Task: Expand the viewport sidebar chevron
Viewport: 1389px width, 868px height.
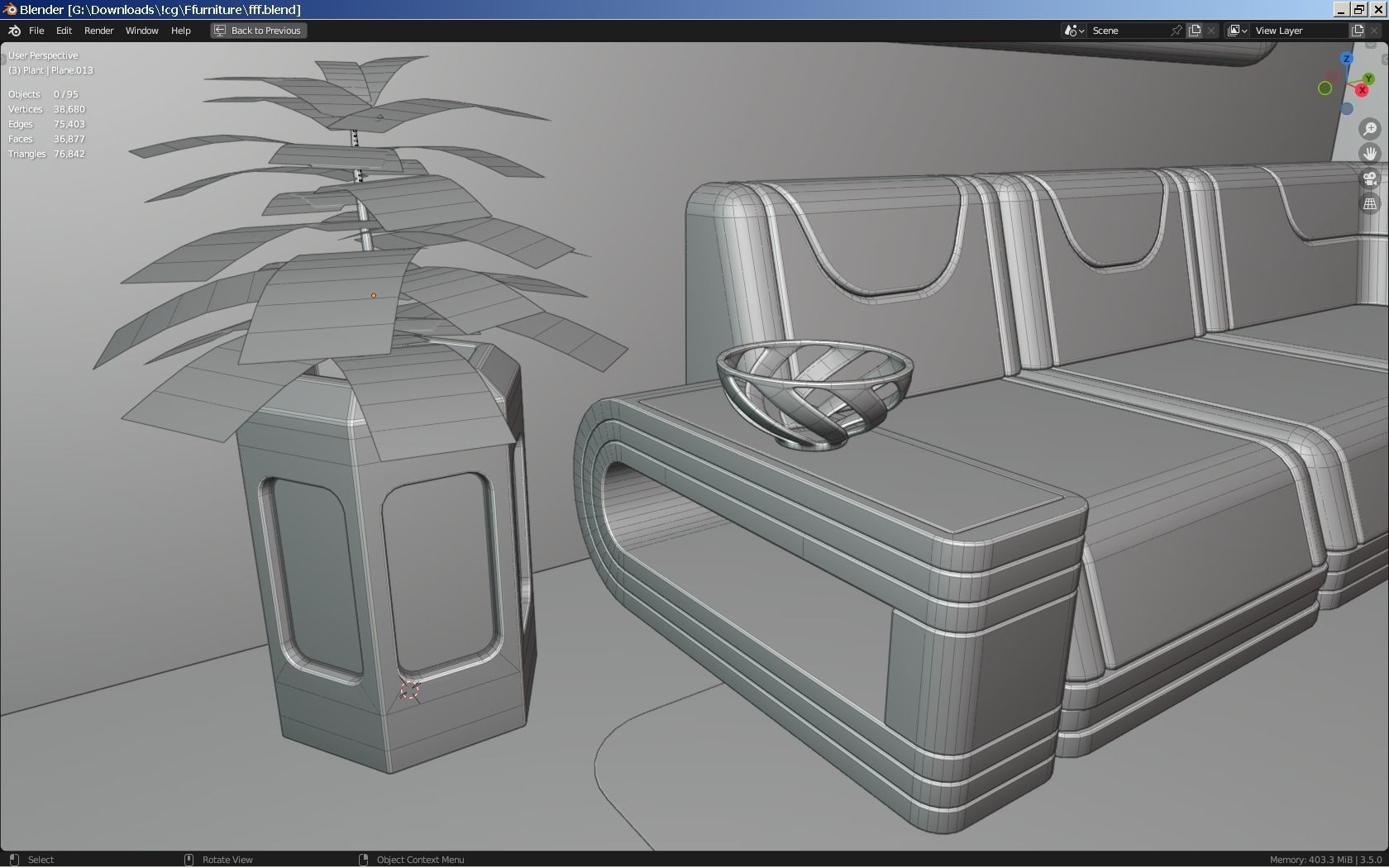Action: click(x=1385, y=59)
